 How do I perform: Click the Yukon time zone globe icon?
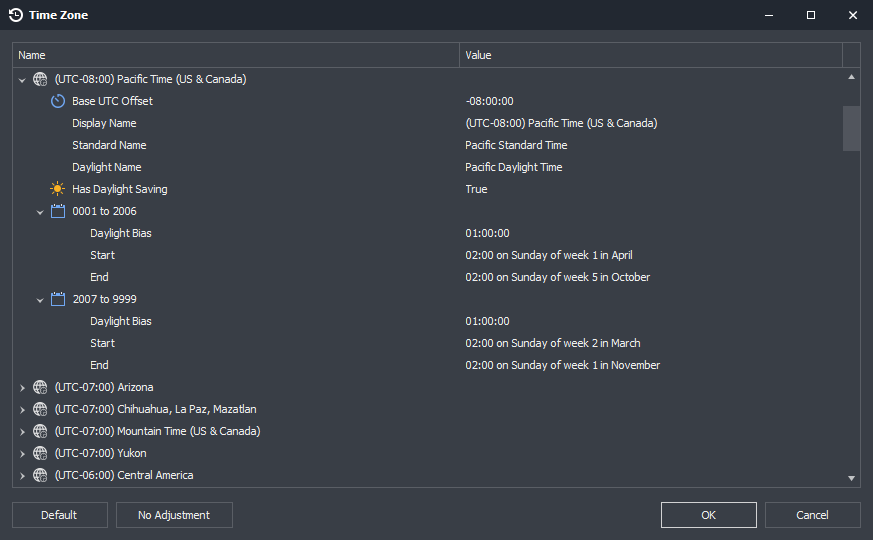(x=40, y=453)
